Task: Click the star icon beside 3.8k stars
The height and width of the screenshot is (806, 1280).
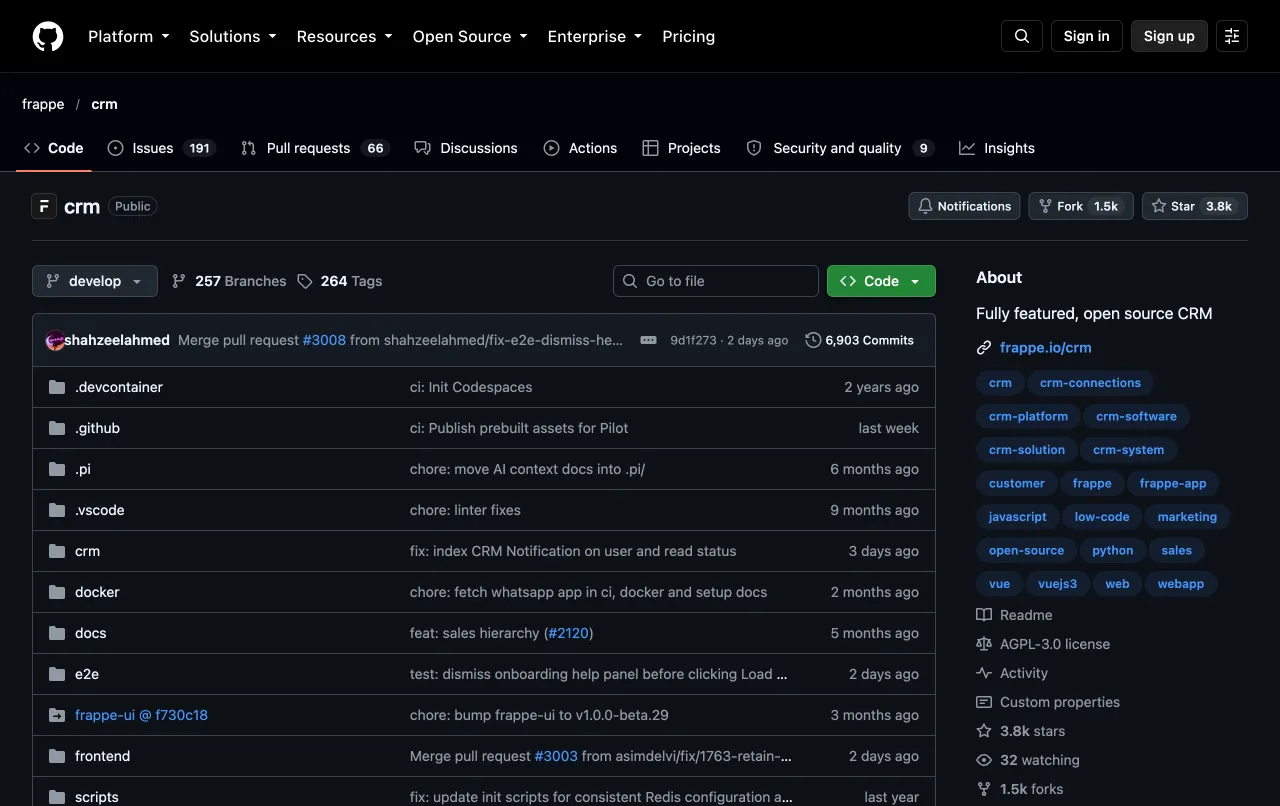Action: [x=984, y=731]
